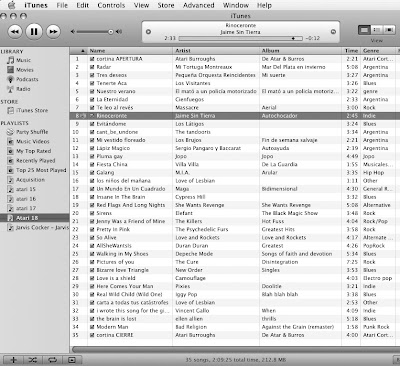The width and height of the screenshot is (400, 366).
Task: Open the Apple menu
Action: (x=12, y=5)
